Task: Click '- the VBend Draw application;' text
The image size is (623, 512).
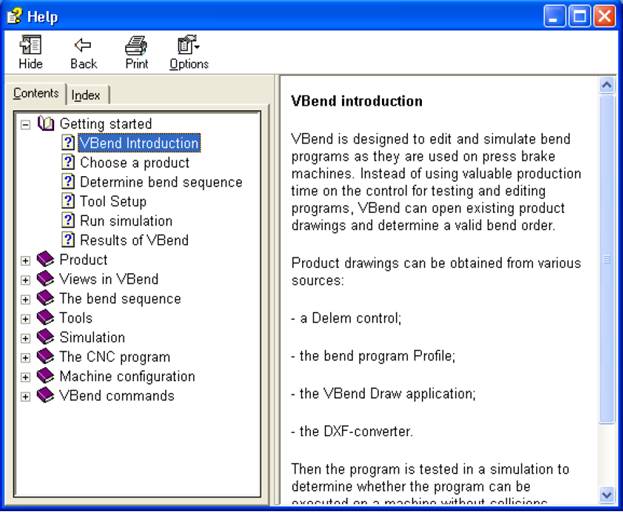Action: pos(383,394)
